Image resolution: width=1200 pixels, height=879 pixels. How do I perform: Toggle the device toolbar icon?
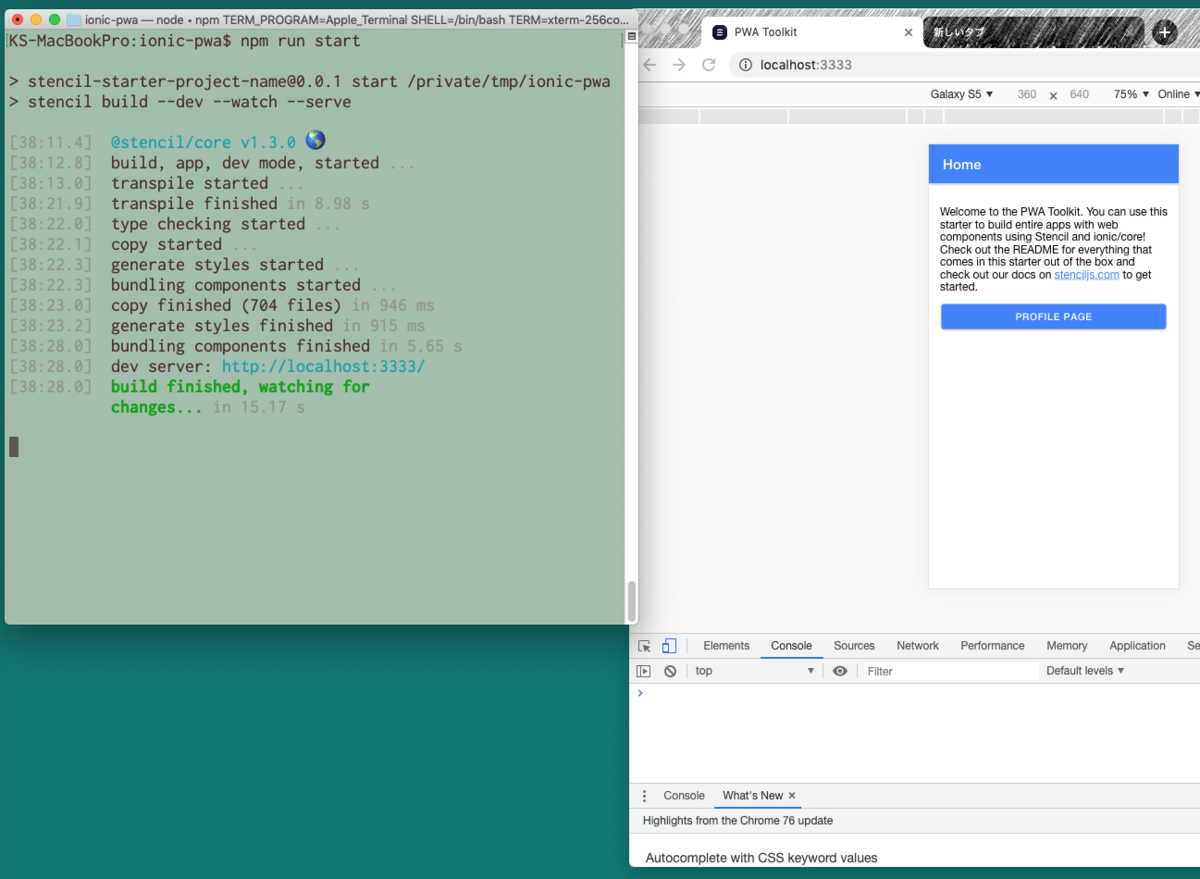click(669, 646)
